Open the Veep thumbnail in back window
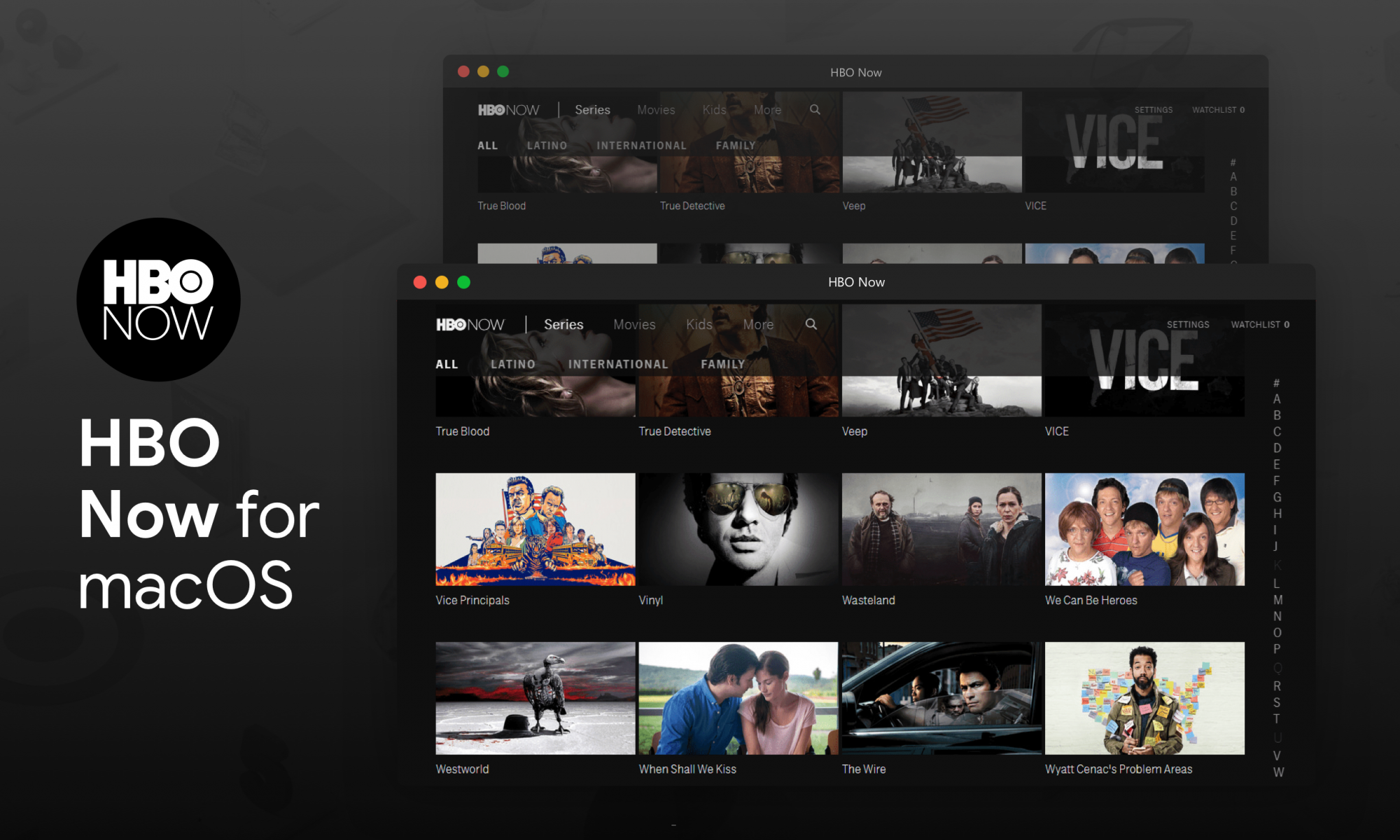The height and width of the screenshot is (840, 1400). click(932, 142)
